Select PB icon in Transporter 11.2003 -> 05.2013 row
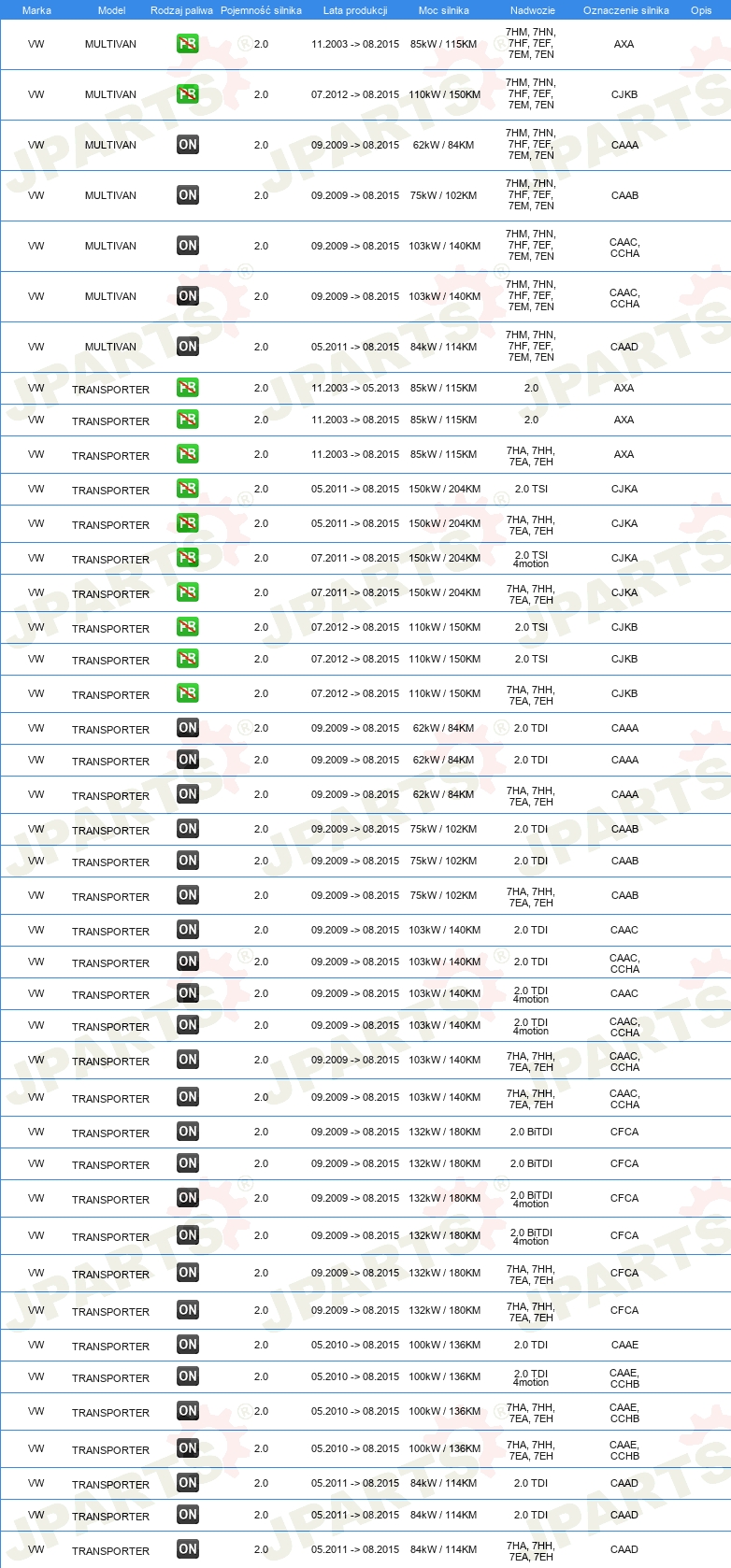 click(188, 388)
